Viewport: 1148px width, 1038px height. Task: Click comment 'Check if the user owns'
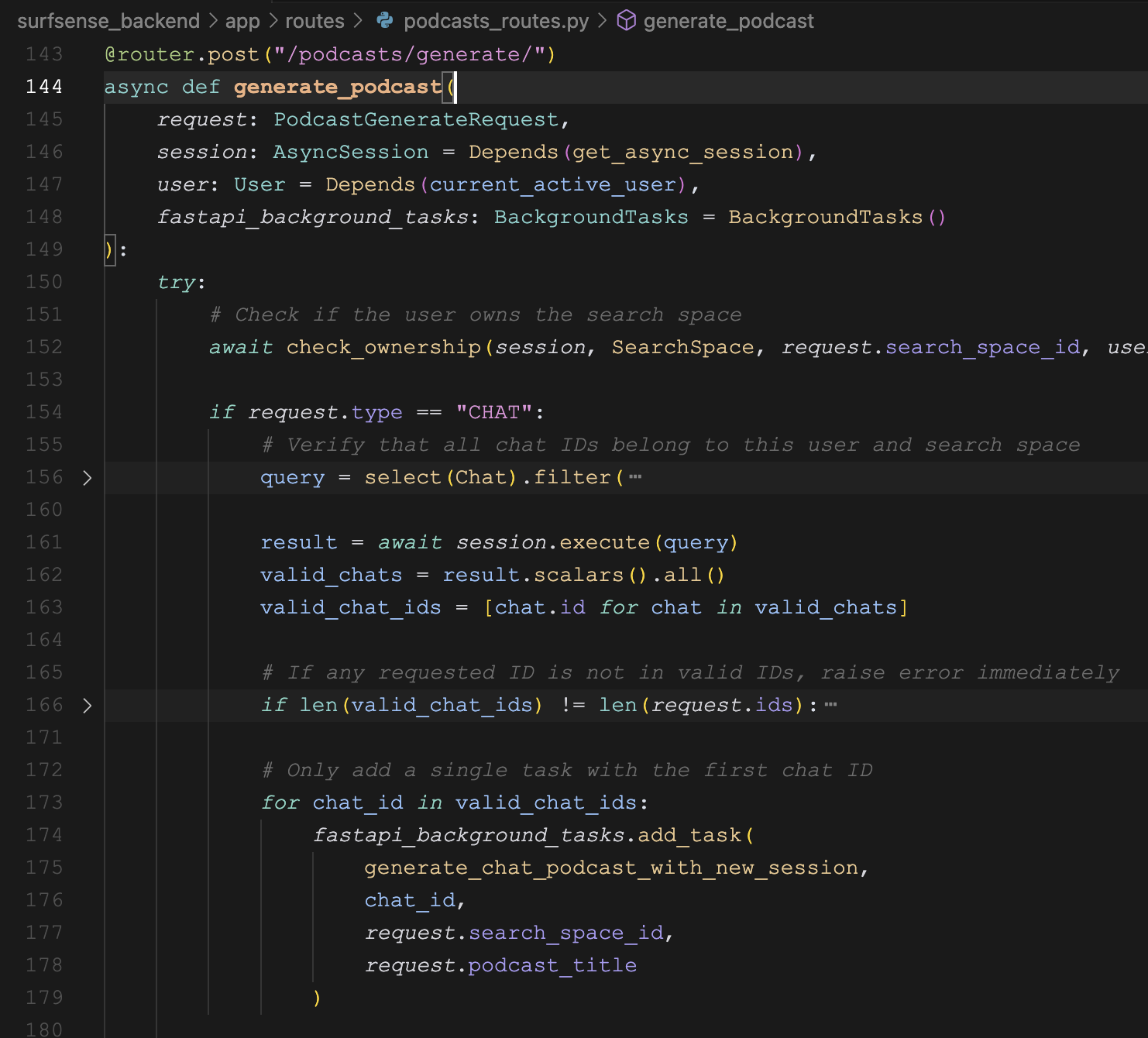pos(475,314)
